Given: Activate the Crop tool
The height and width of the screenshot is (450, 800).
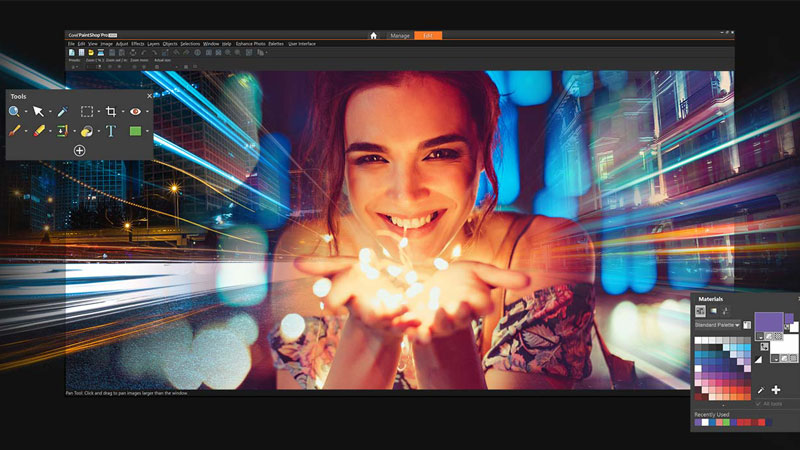Looking at the screenshot, I should [111, 112].
